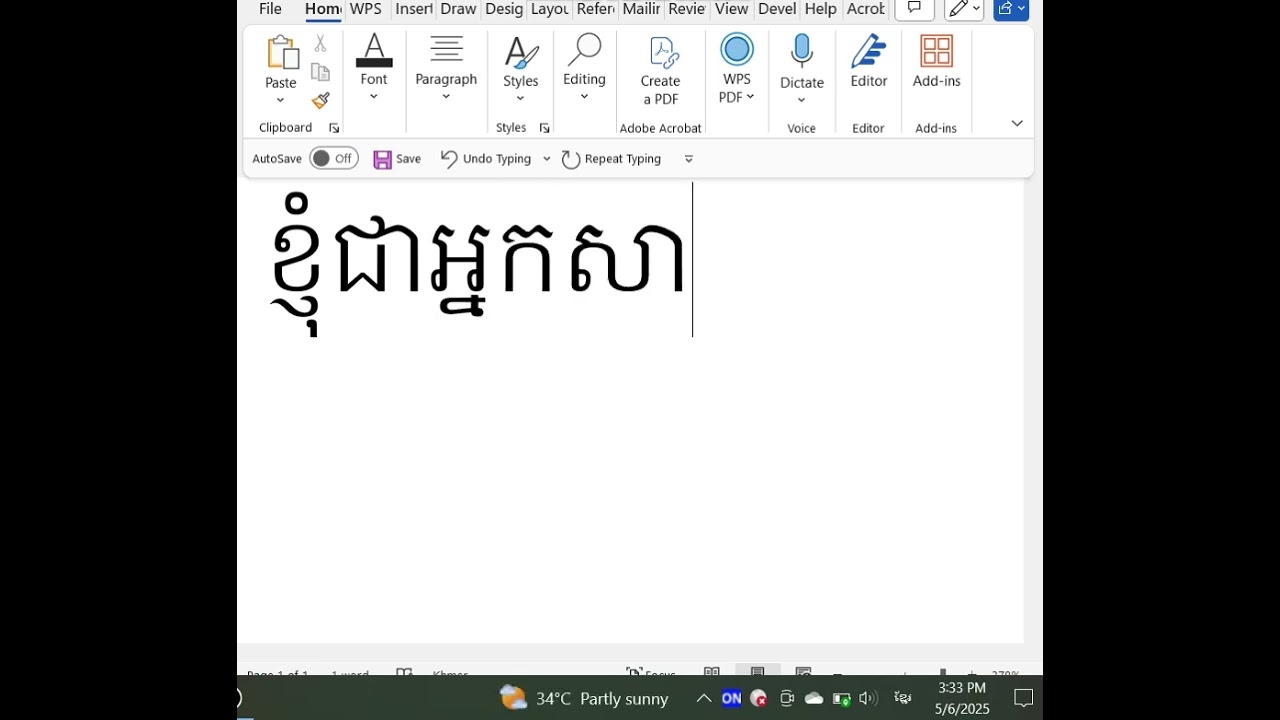The width and height of the screenshot is (1280, 720).
Task: Start Dictate with the microphone icon
Action: point(802,53)
